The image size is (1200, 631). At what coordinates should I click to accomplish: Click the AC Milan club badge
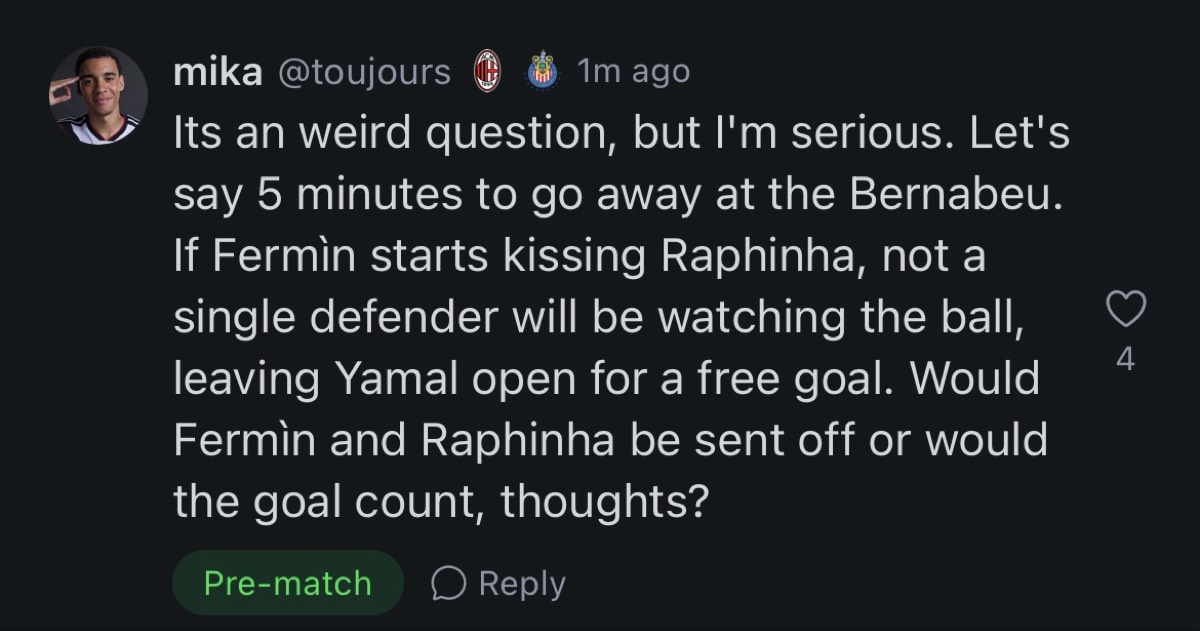pyautogui.click(x=487, y=71)
